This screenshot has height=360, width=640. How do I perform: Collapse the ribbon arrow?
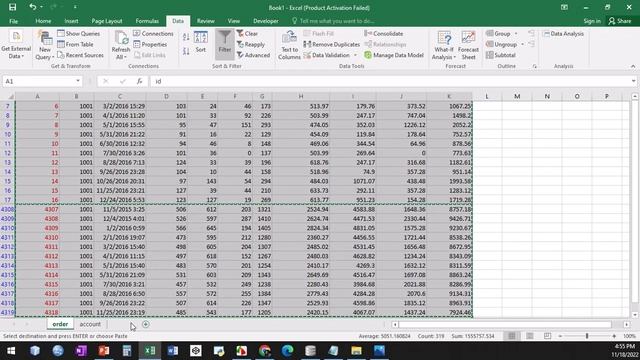(633, 66)
